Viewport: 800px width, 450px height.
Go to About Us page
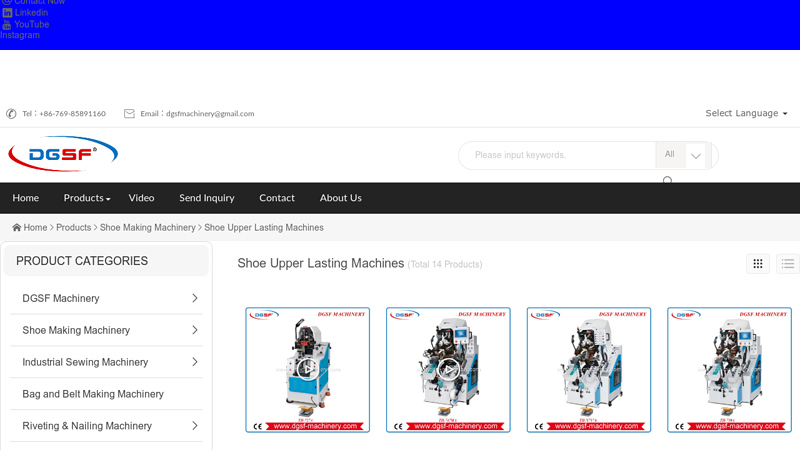(x=340, y=198)
